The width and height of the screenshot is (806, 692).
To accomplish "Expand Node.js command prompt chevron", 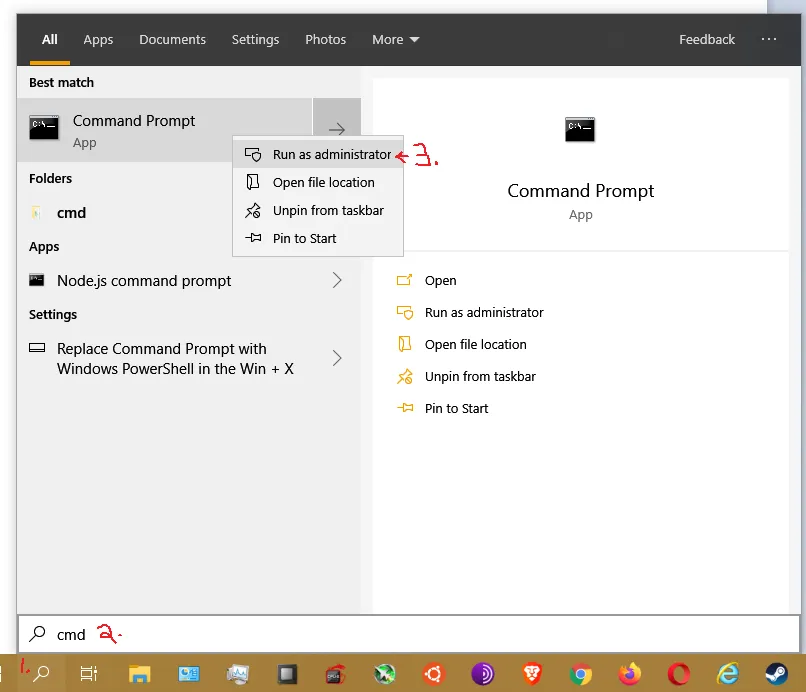I will 337,280.
